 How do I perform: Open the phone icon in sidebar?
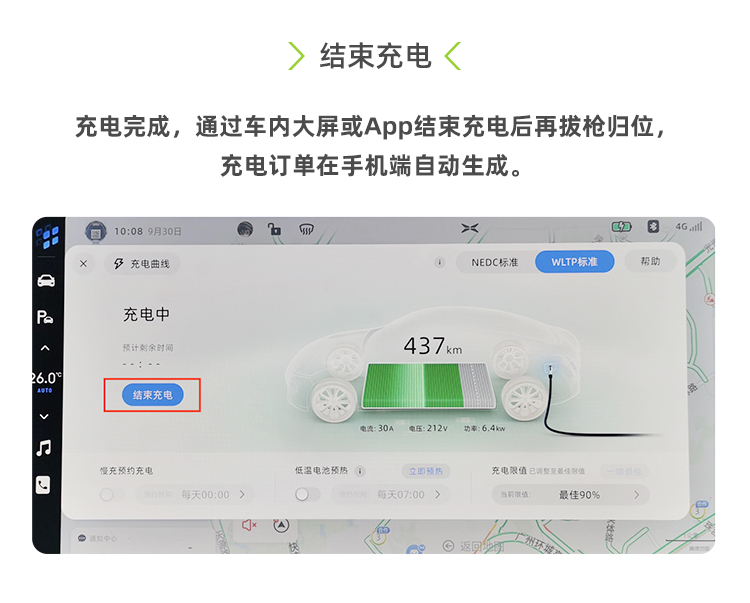(x=43, y=485)
